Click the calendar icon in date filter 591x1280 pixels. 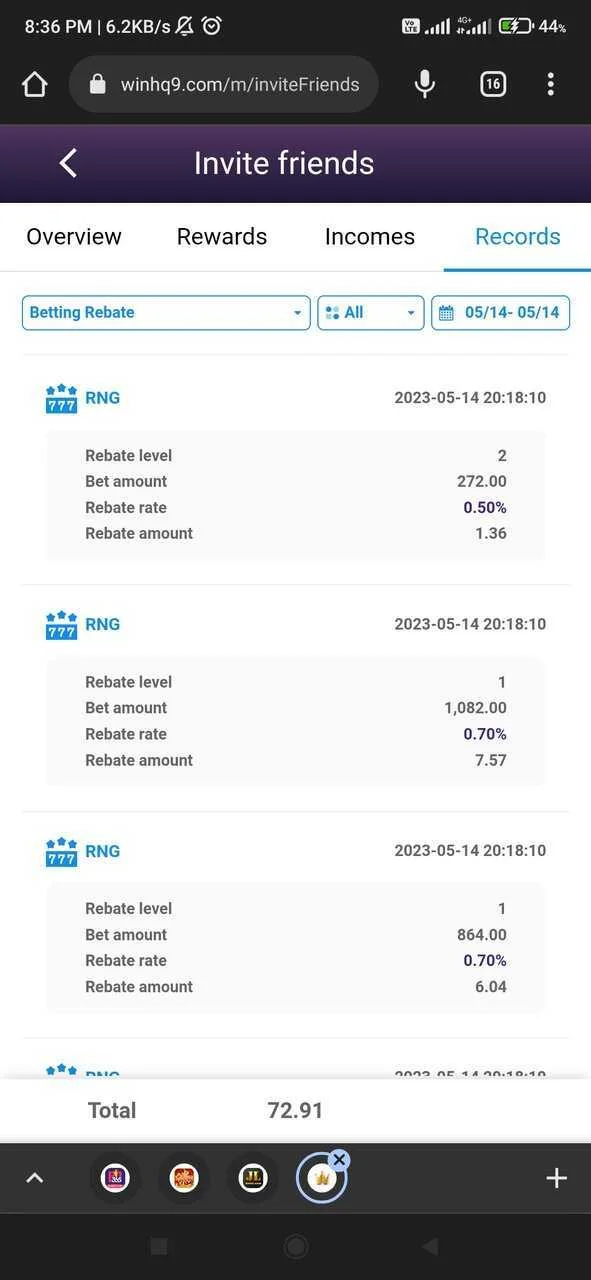(x=447, y=313)
